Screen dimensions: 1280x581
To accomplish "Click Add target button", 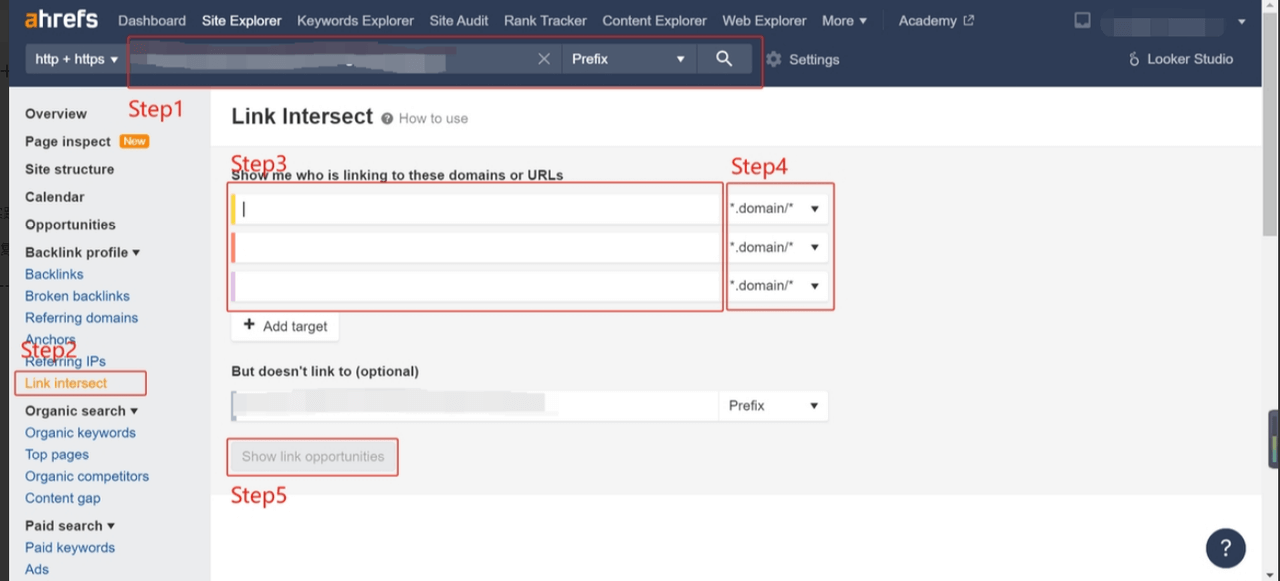I will point(285,326).
